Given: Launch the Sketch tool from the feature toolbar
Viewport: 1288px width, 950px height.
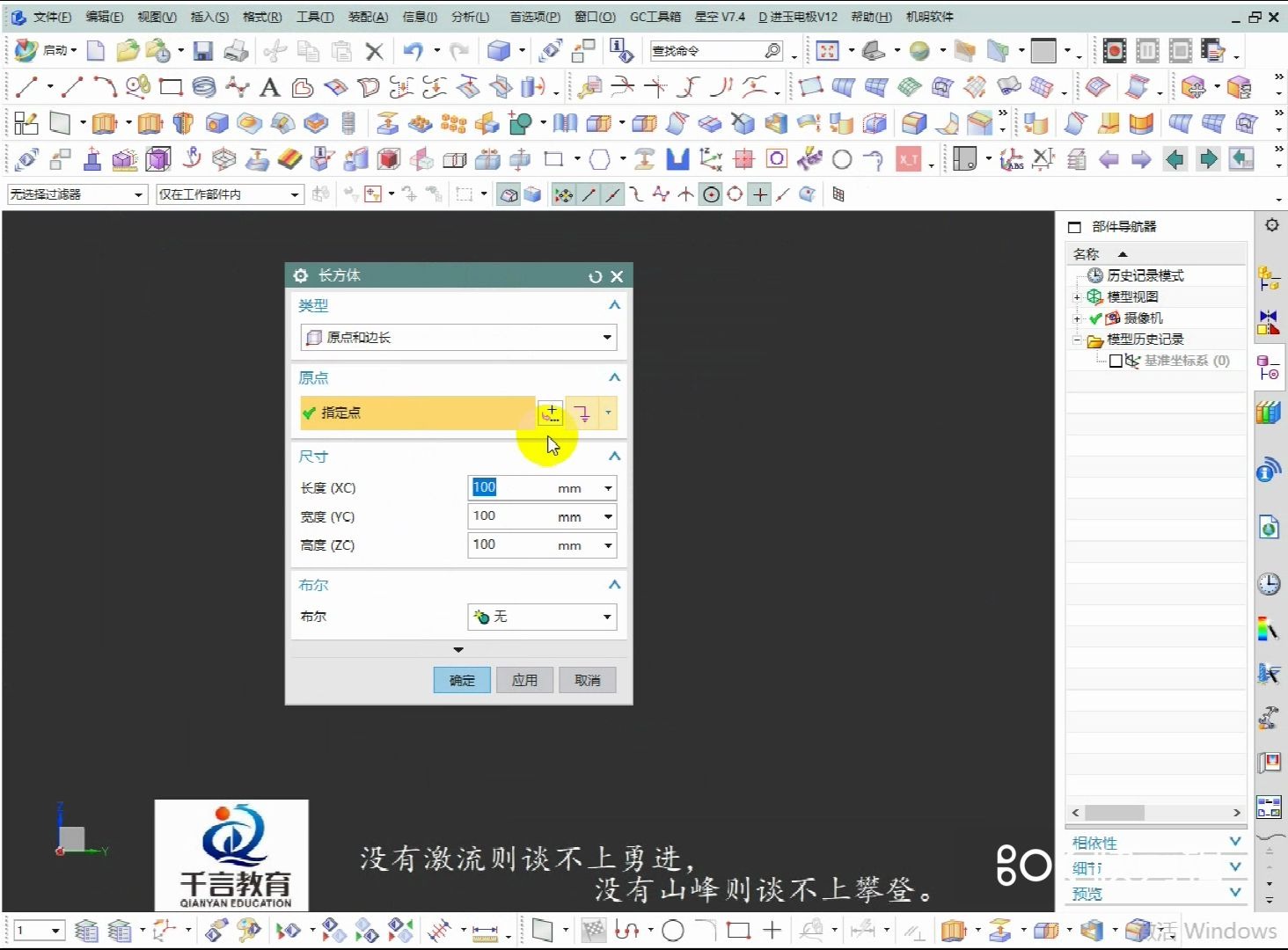Looking at the screenshot, I should click(26, 123).
